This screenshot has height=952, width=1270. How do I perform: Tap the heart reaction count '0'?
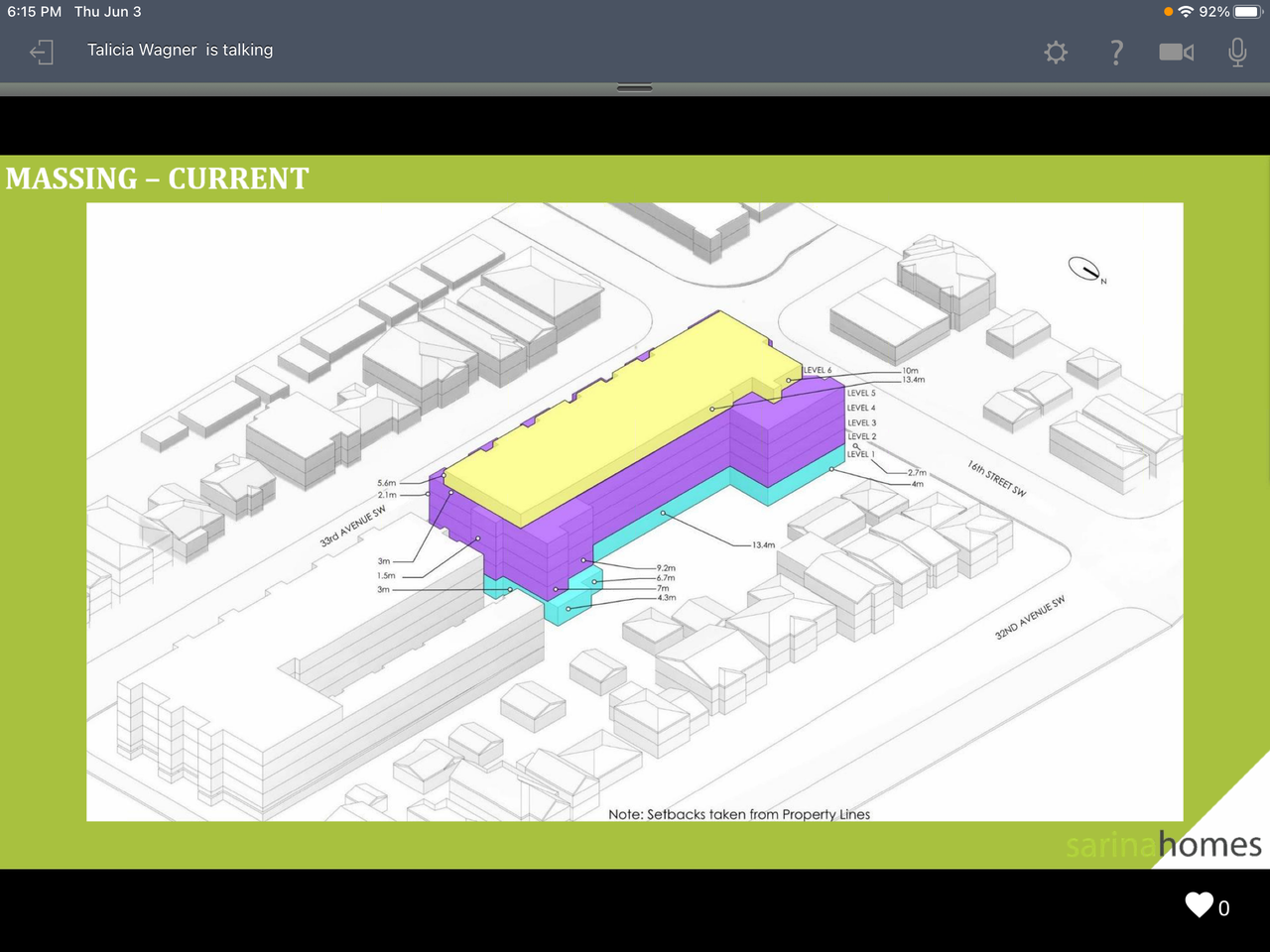pos(1224,908)
